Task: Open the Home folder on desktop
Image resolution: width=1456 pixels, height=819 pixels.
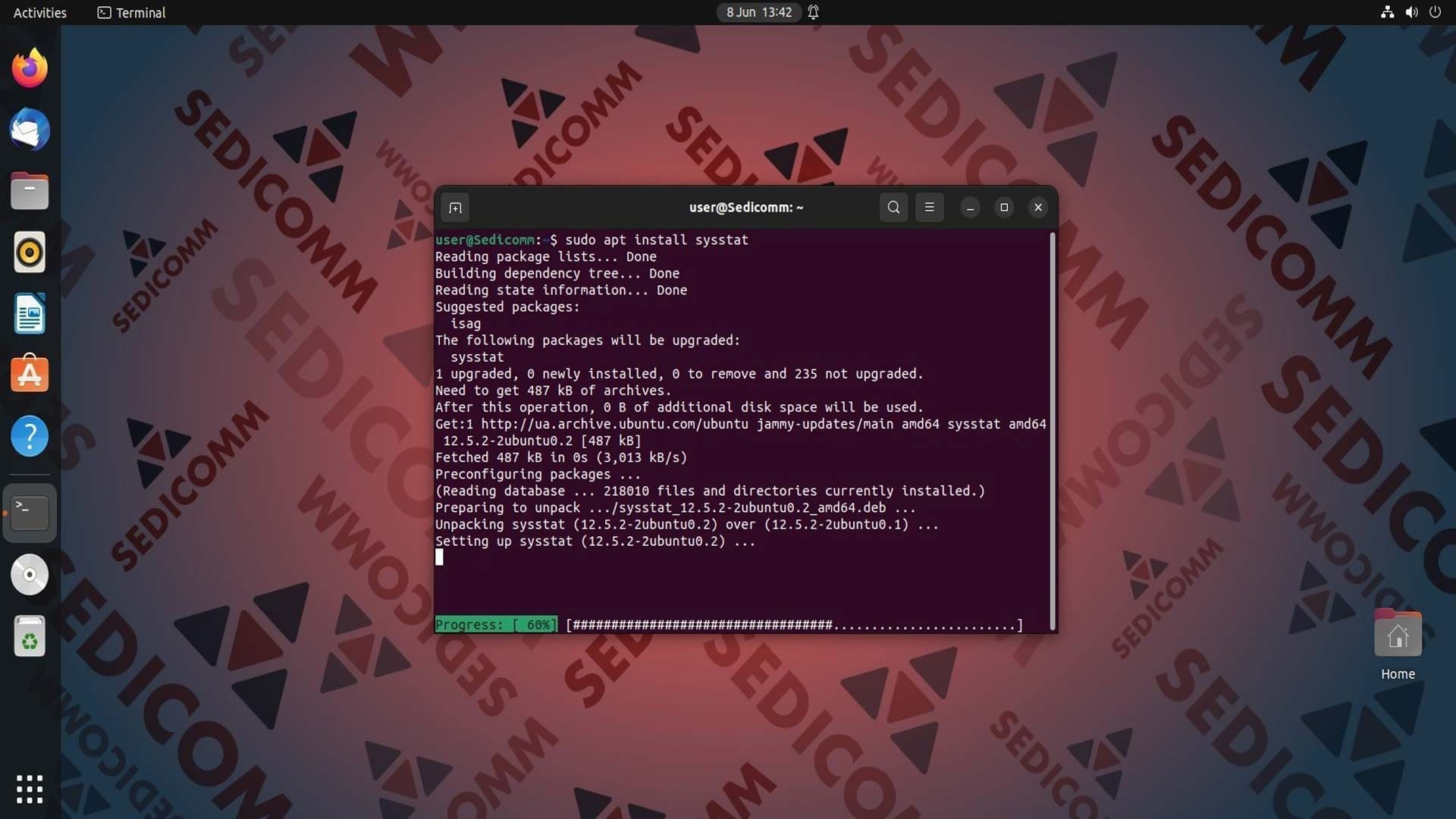Action: (1398, 645)
